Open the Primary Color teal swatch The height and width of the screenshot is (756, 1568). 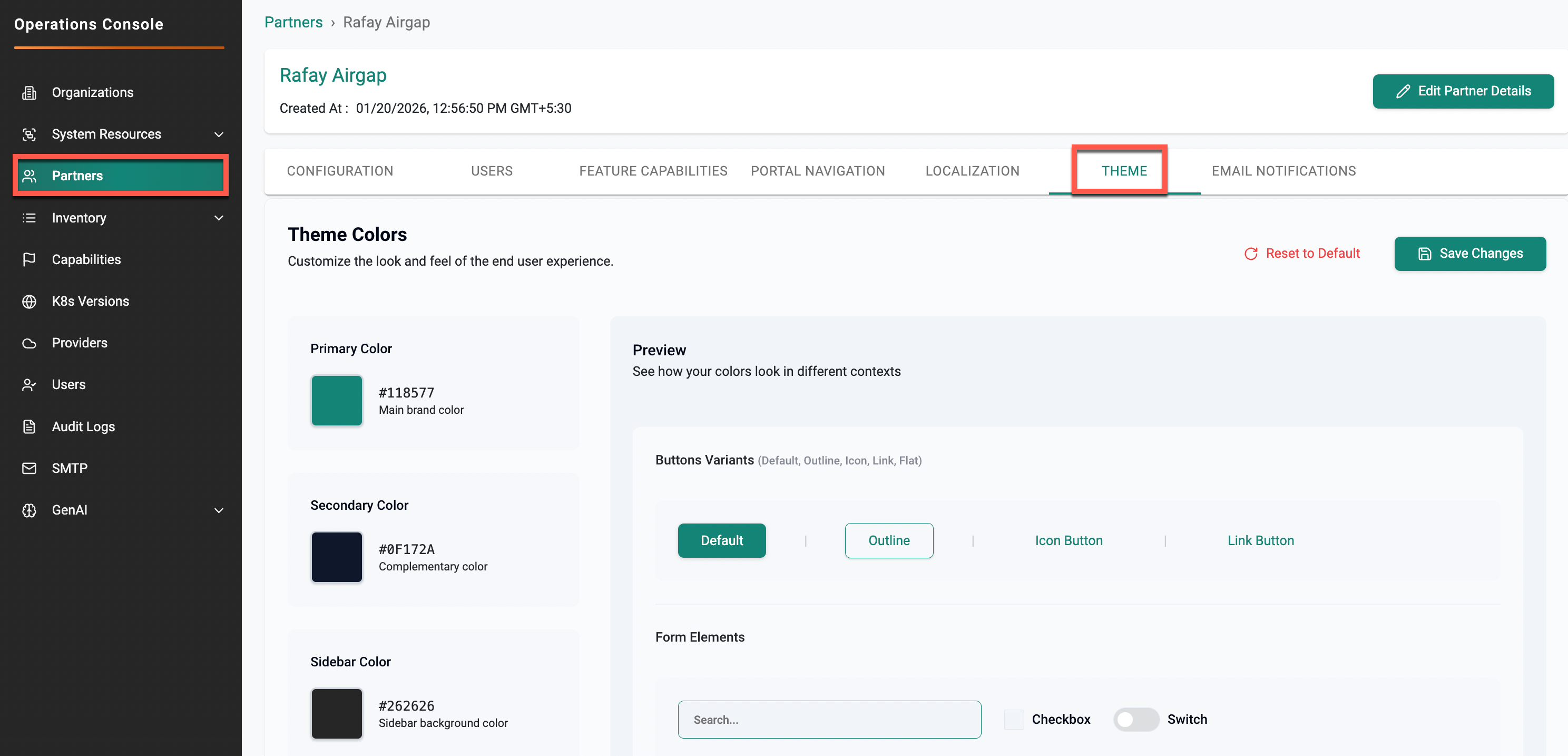[x=337, y=400]
